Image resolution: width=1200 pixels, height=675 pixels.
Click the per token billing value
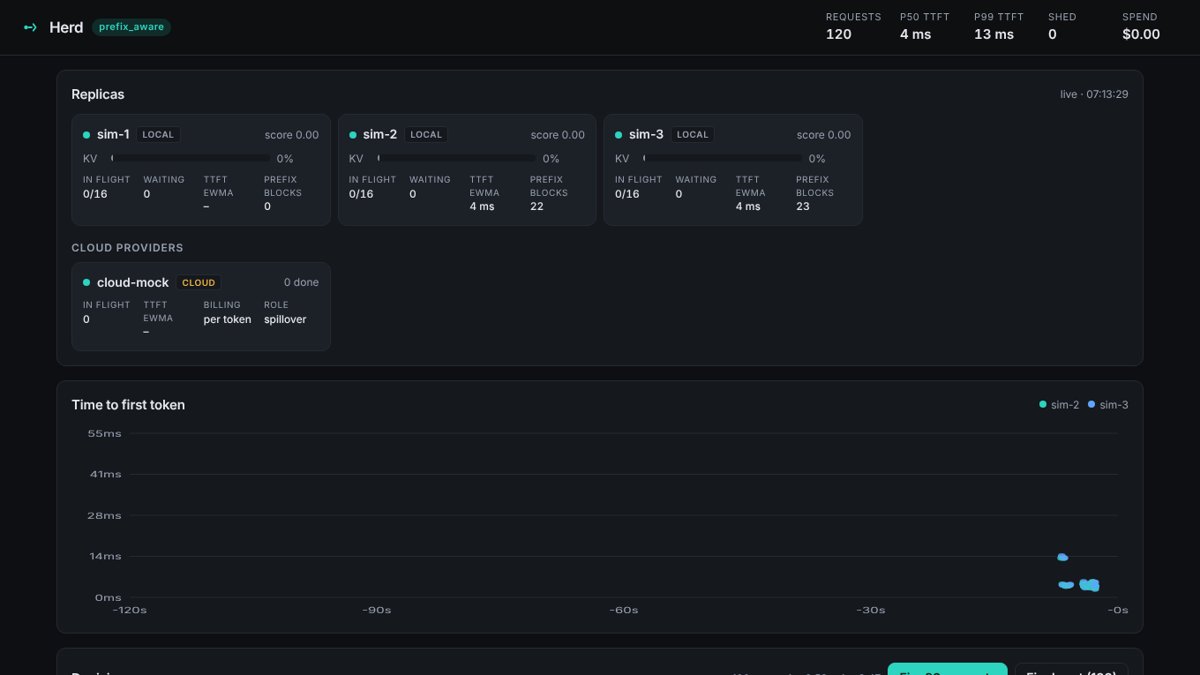[x=227, y=320]
